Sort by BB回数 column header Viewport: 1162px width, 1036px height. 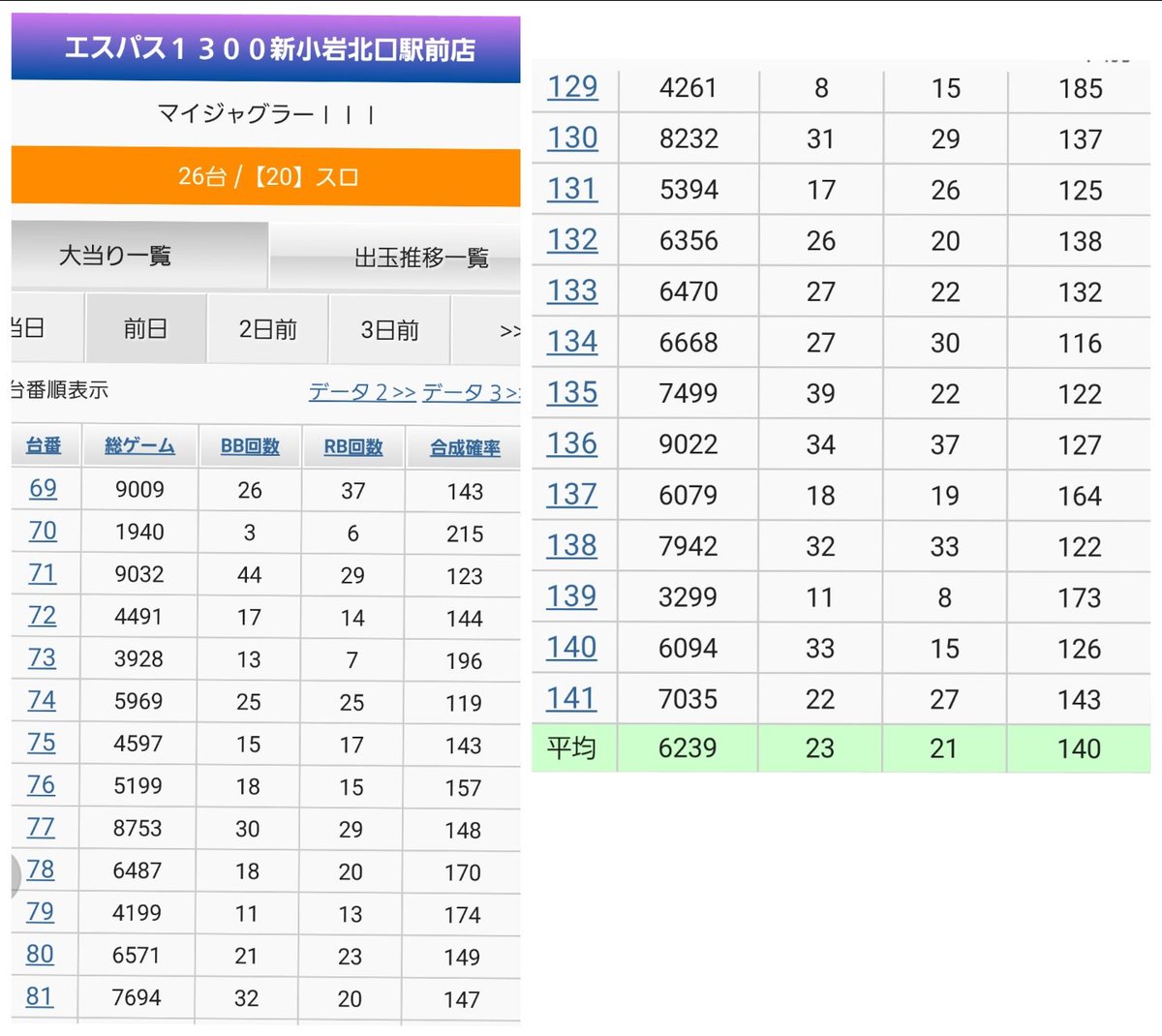250,446
